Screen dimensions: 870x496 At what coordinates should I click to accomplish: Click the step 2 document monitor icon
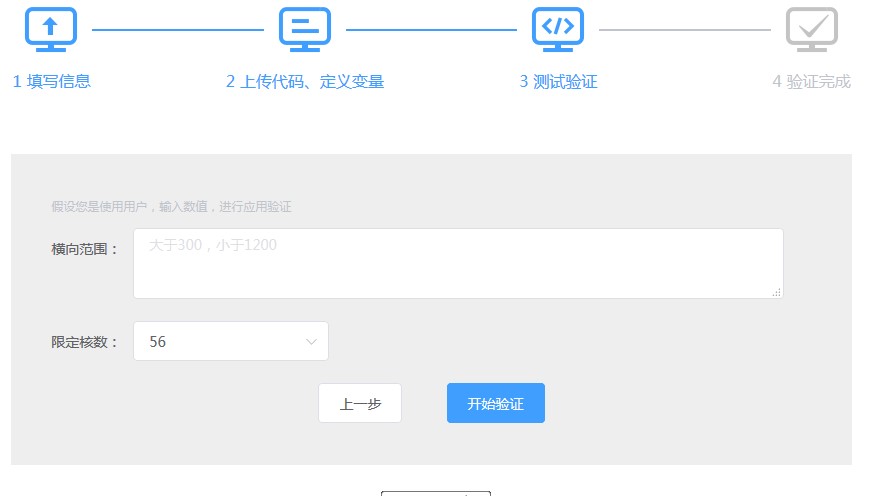click(305, 29)
